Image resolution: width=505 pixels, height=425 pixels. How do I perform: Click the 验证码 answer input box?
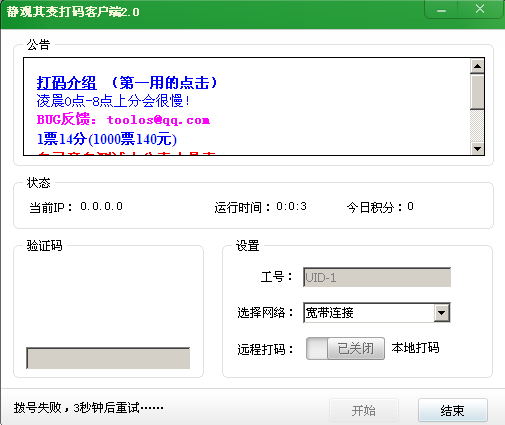[108, 358]
